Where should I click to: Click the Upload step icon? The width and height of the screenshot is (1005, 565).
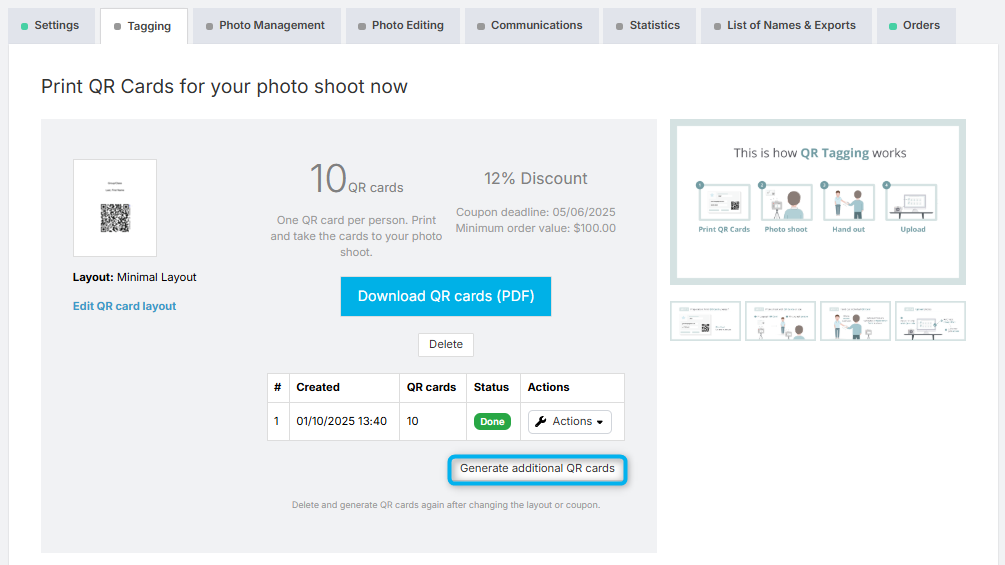tap(911, 202)
